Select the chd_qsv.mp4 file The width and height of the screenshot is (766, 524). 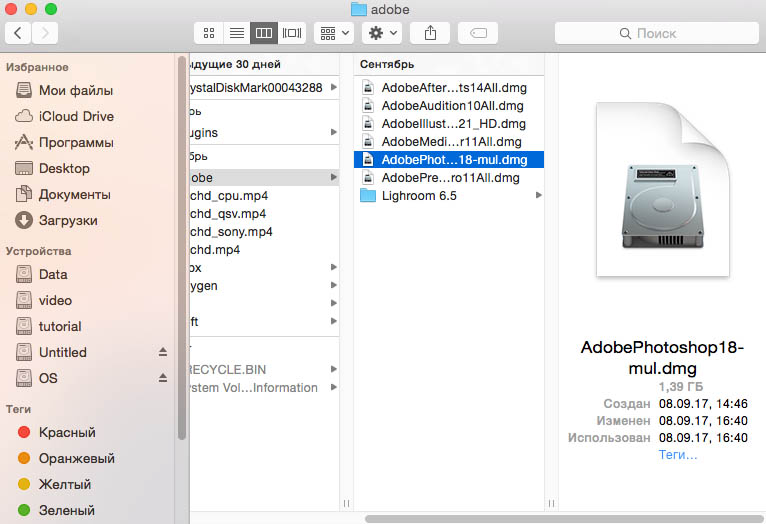264,214
